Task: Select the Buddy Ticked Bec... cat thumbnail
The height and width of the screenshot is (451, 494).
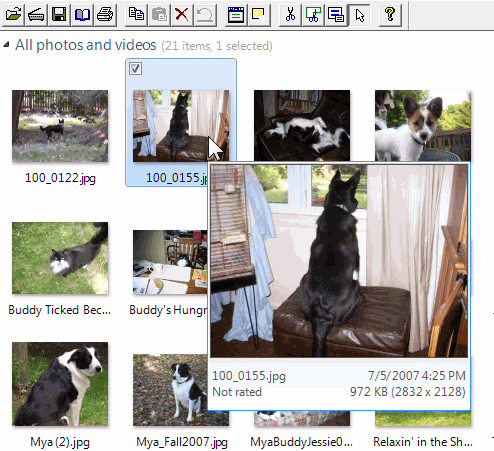Action: (60, 258)
